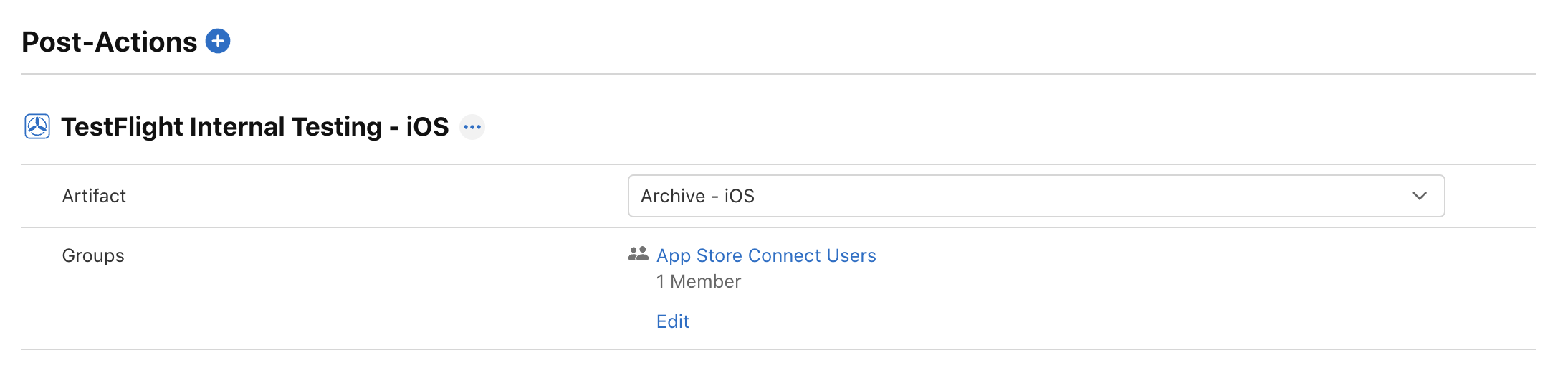Edit the TestFlight testing groups
The width and height of the screenshot is (1568, 376).
(x=673, y=321)
